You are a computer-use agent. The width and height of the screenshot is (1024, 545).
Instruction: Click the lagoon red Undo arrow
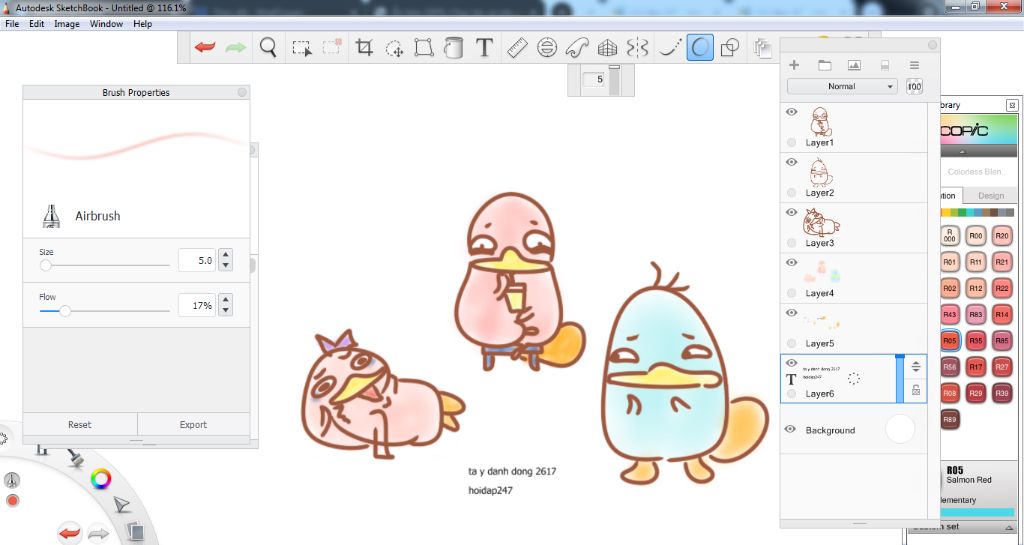pos(69,534)
